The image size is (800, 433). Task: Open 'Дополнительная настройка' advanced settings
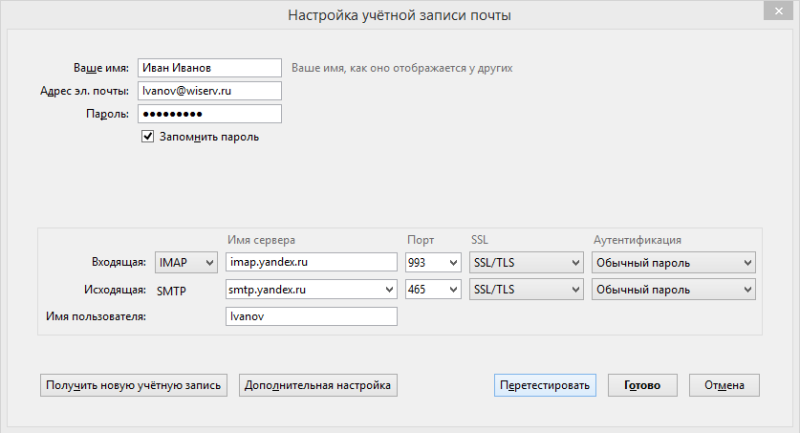(x=318, y=385)
